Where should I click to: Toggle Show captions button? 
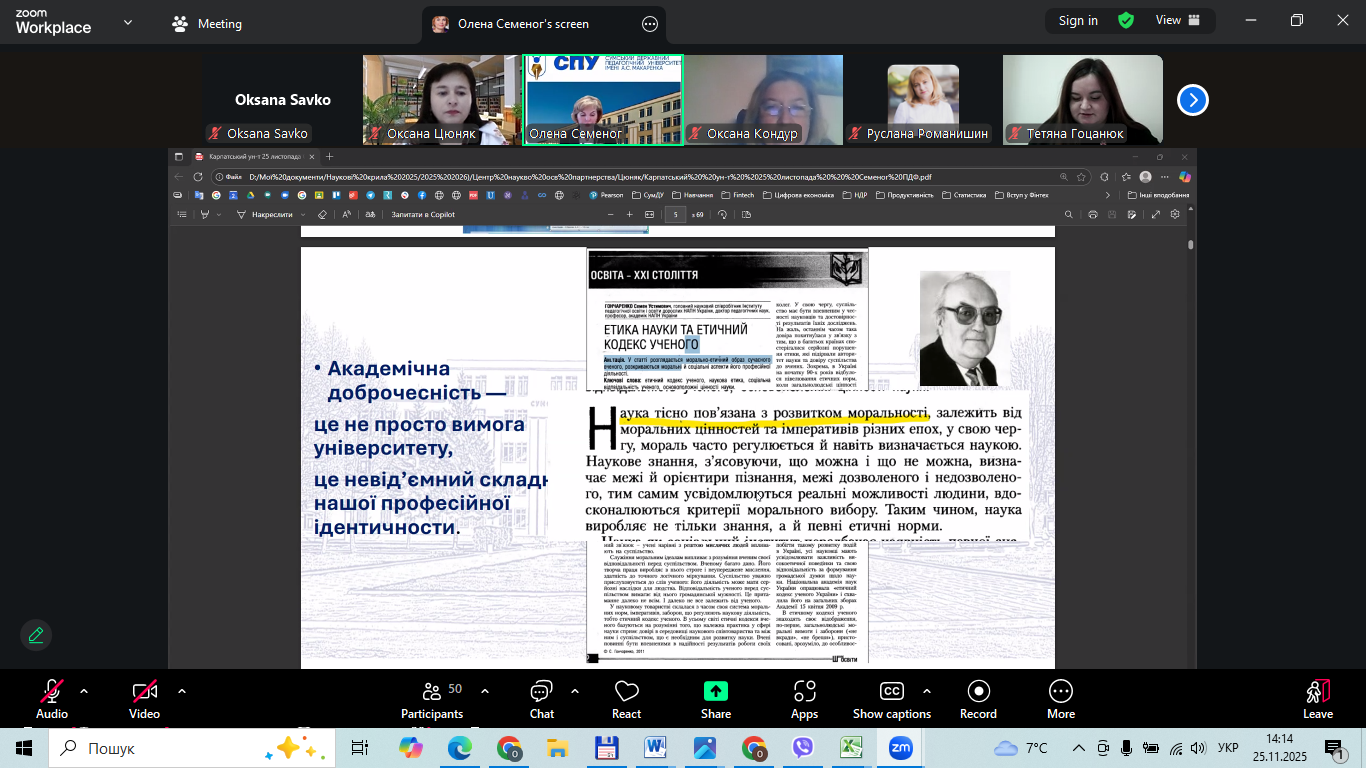(x=891, y=692)
